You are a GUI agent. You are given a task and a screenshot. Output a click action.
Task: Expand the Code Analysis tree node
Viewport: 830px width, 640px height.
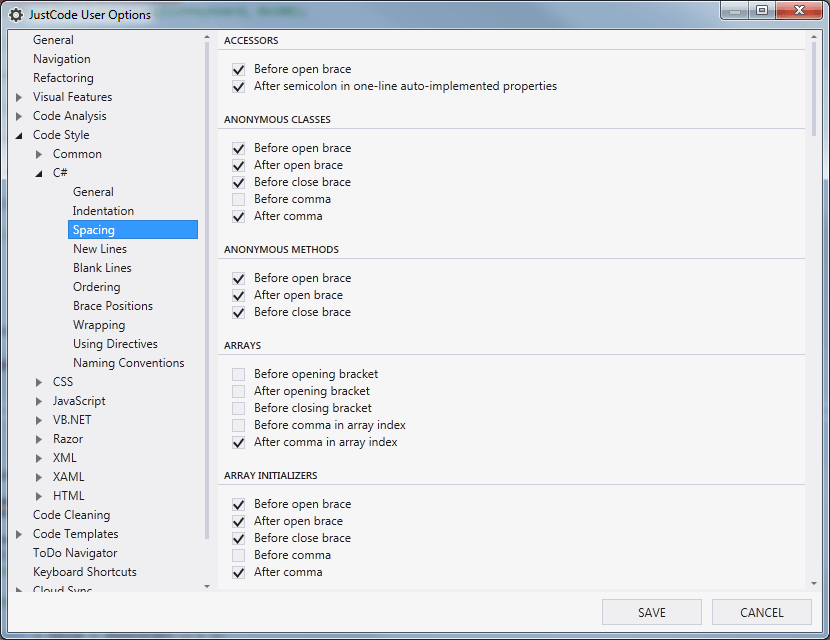click(19, 116)
